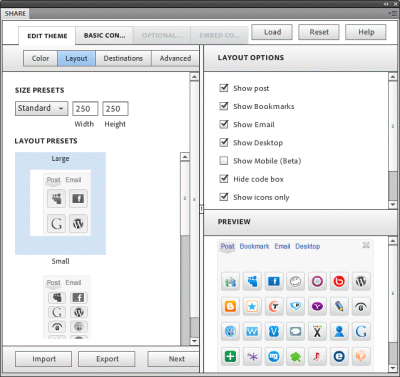This screenshot has height=377, width=400.
Task: Open the Basic Con... tab
Action: coord(104,35)
